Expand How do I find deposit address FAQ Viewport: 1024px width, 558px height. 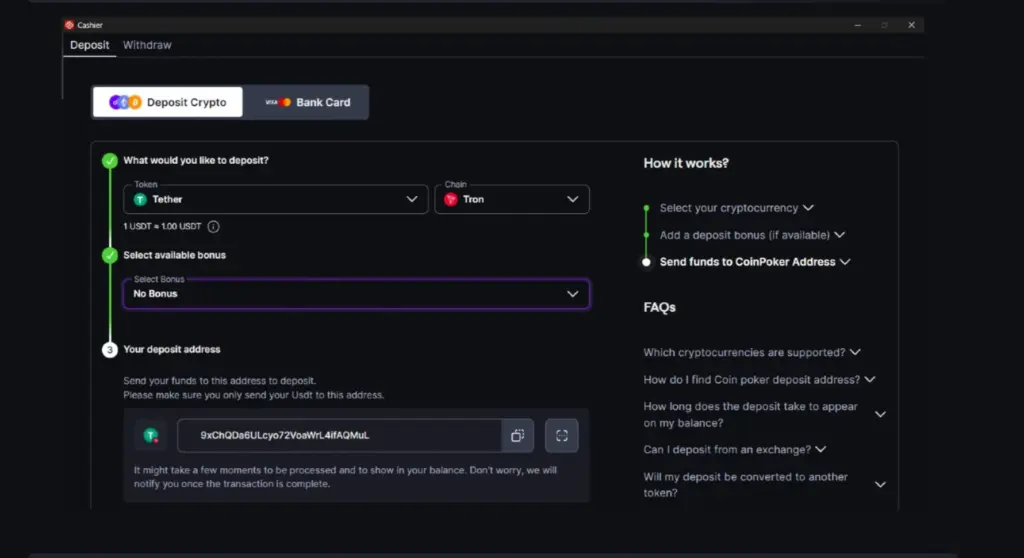[x=759, y=380]
